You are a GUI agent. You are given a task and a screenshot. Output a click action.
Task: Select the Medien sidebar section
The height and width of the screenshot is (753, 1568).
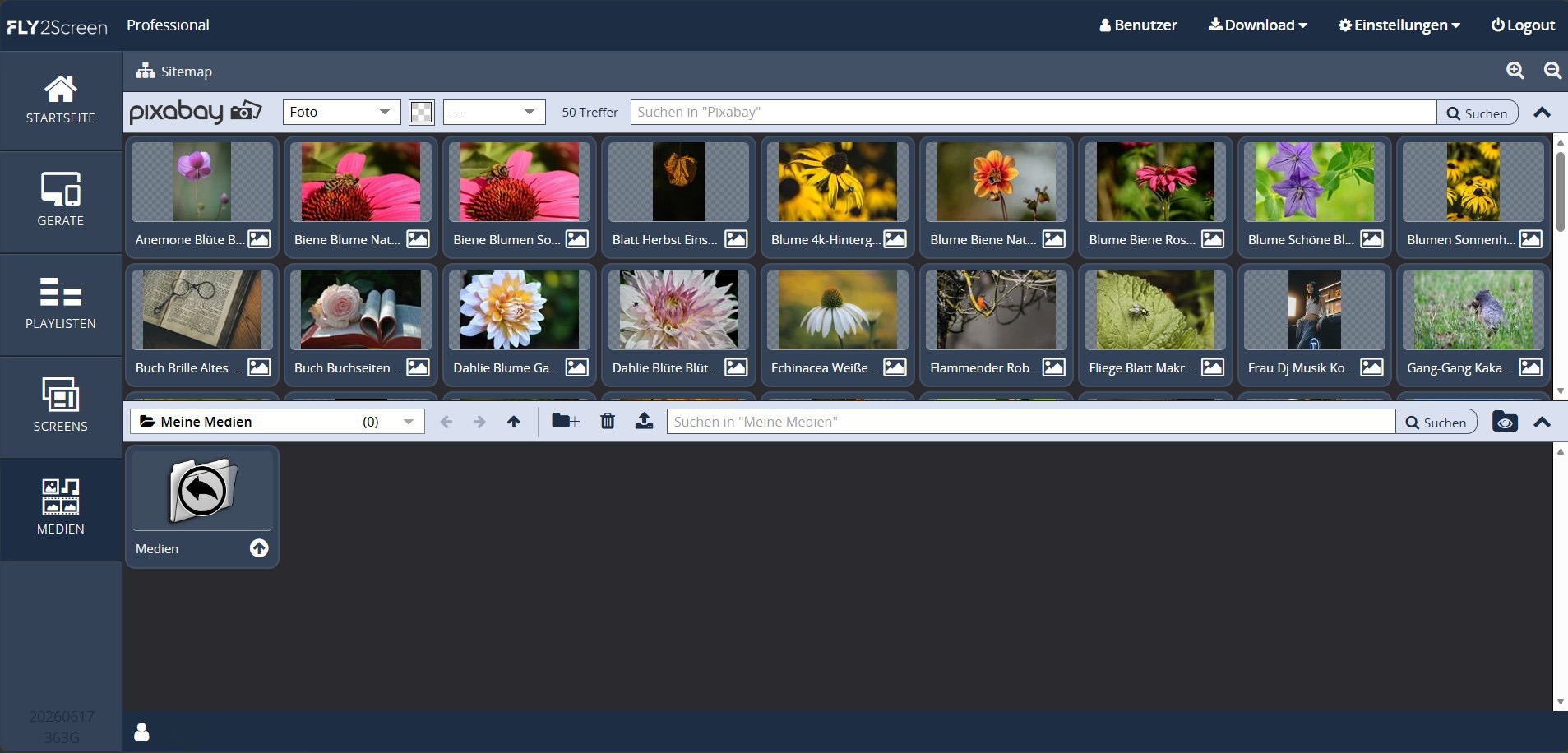coord(61,510)
